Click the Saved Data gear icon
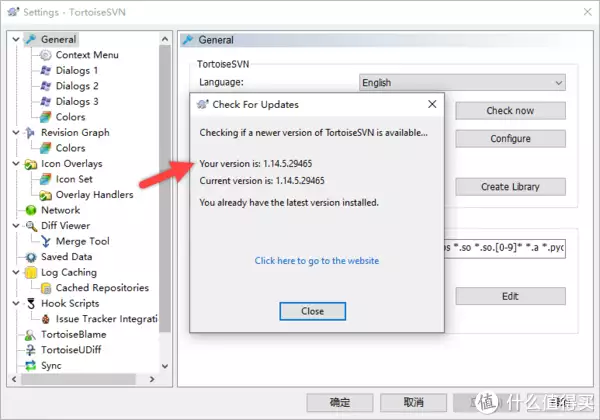The height and width of the screenshot is (420, 600). coord(31,257)
